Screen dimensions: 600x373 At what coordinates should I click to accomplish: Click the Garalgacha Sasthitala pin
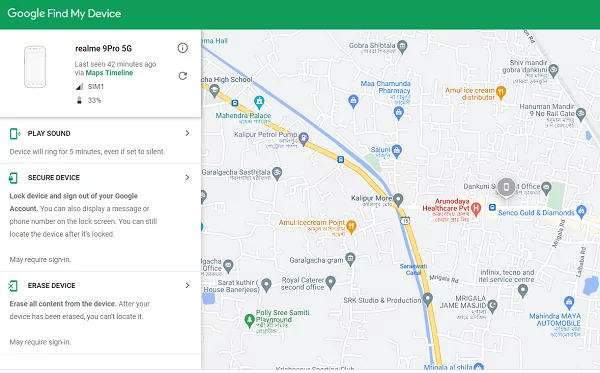click(277, 173)
